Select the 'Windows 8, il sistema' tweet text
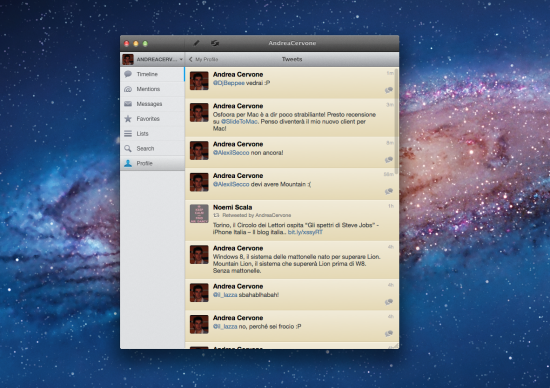This screenshot has height=388, width=550. tap(296, 263)
